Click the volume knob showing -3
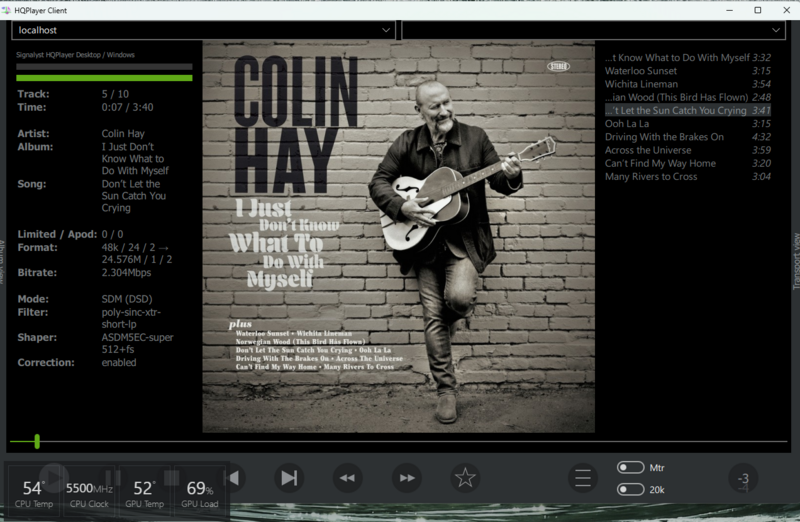Viewport: 800px width, 522px height. 743,479
